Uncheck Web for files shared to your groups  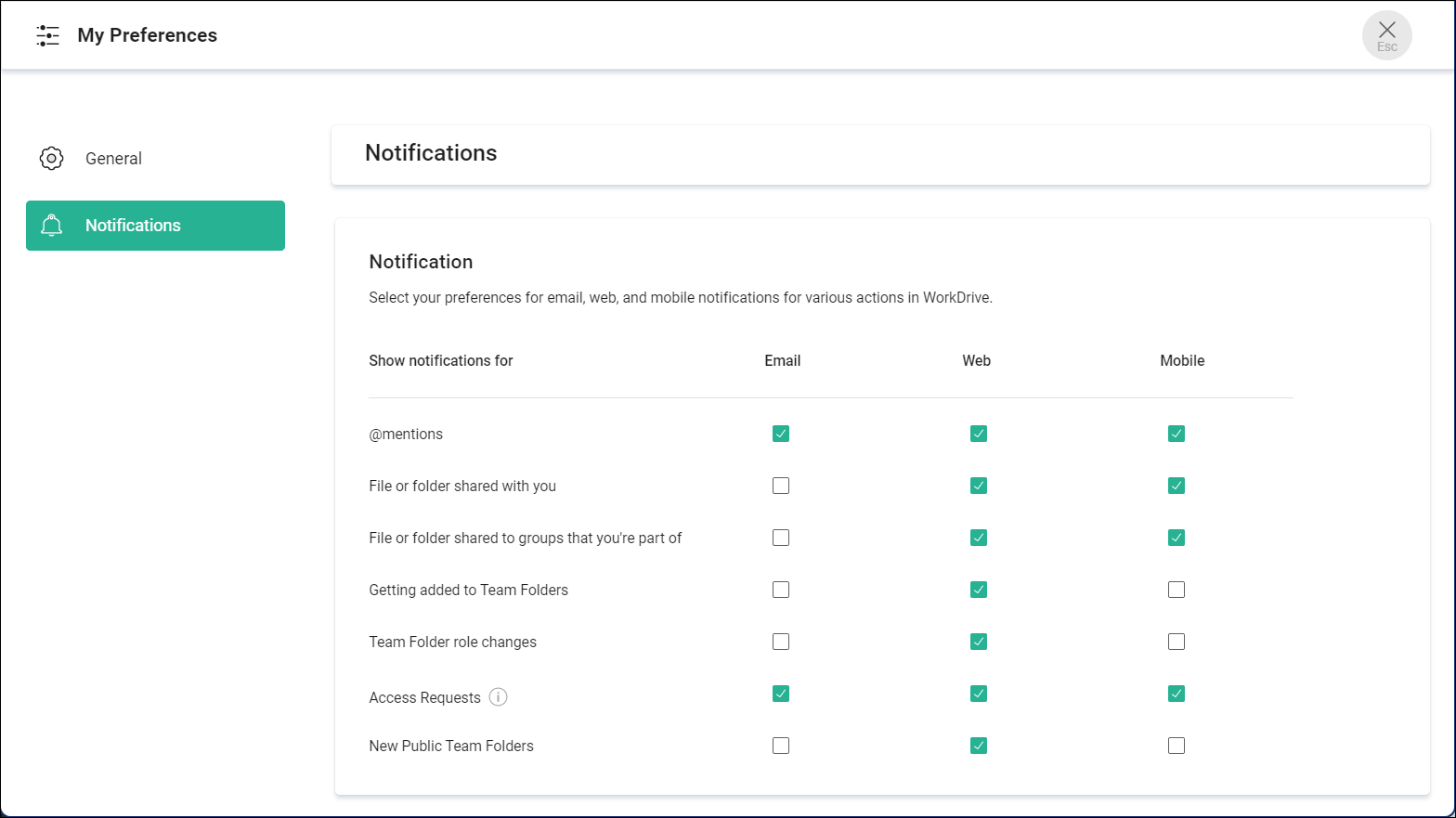(x=979, y=538)
